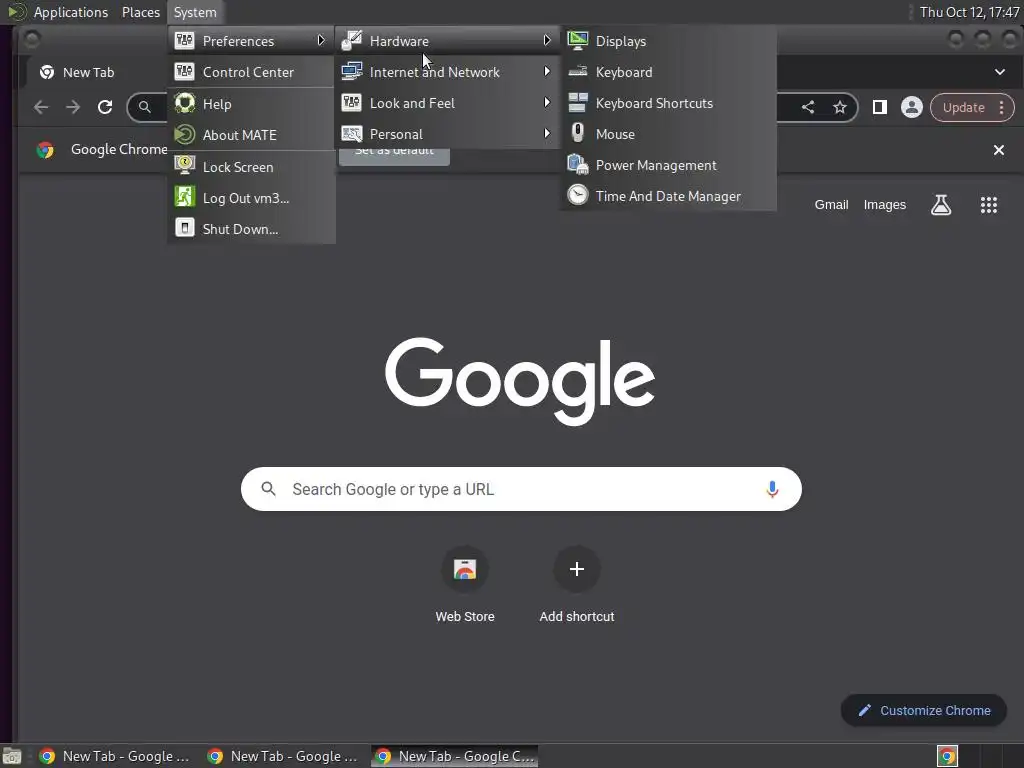
Task: Click the active New Tab - Google C... taskbar item
Action: 455,756
